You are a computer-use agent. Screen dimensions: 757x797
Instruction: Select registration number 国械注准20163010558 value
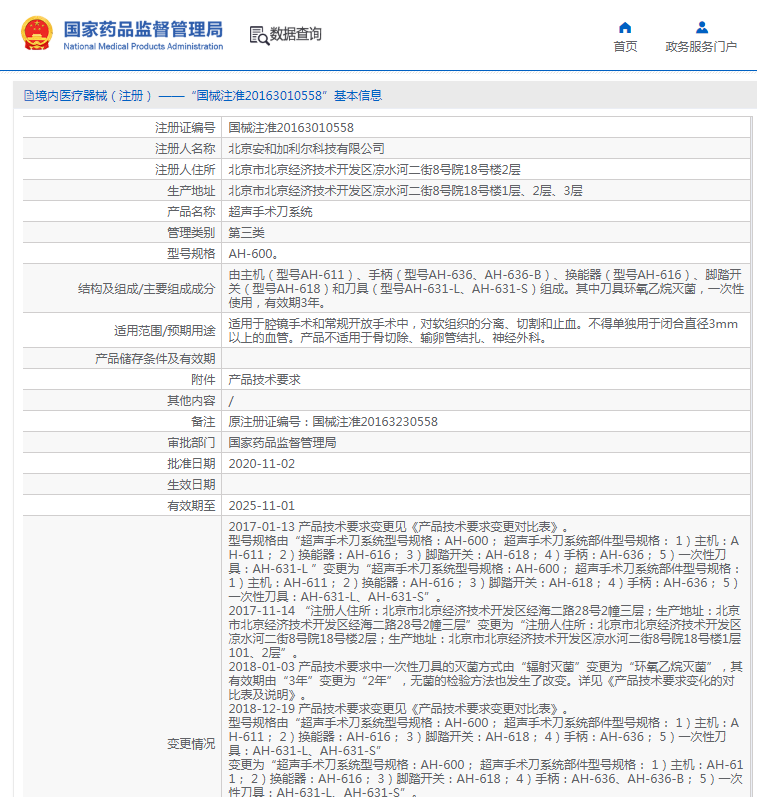(291, 128)
